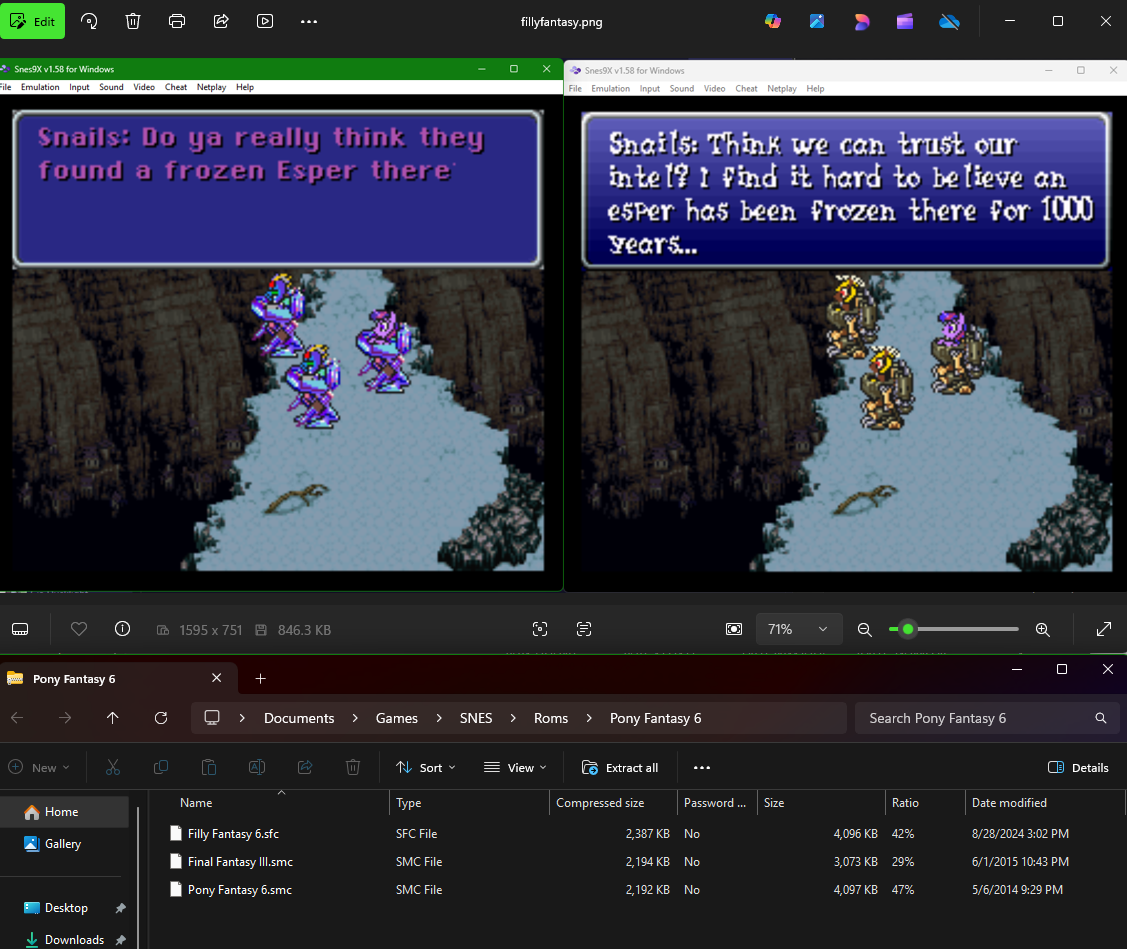Open the Copilot icon in Photos title bar

pyautogui.click(x=773, y=22)
